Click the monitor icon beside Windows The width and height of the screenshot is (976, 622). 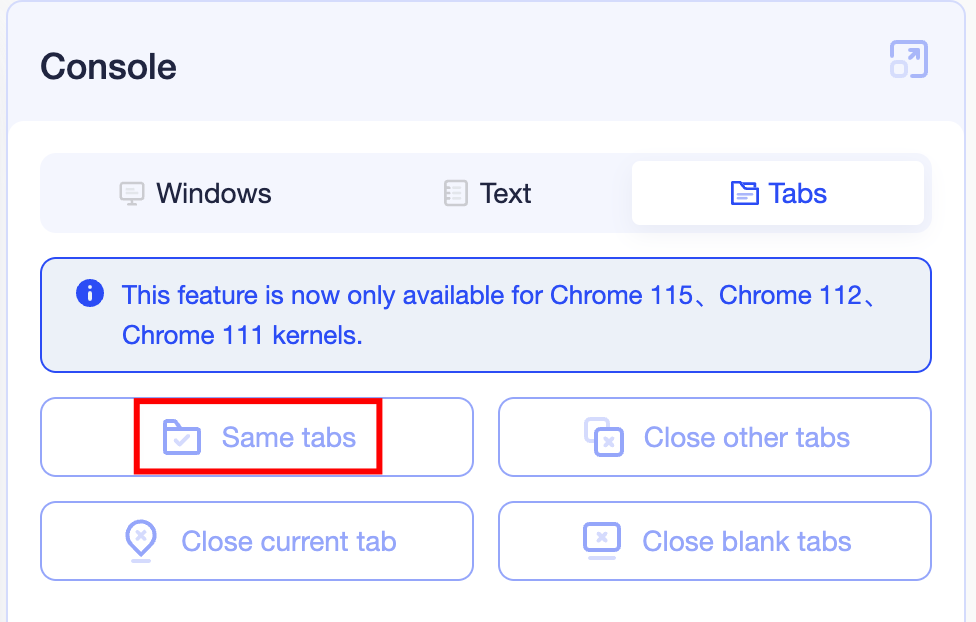pos(131,193)
